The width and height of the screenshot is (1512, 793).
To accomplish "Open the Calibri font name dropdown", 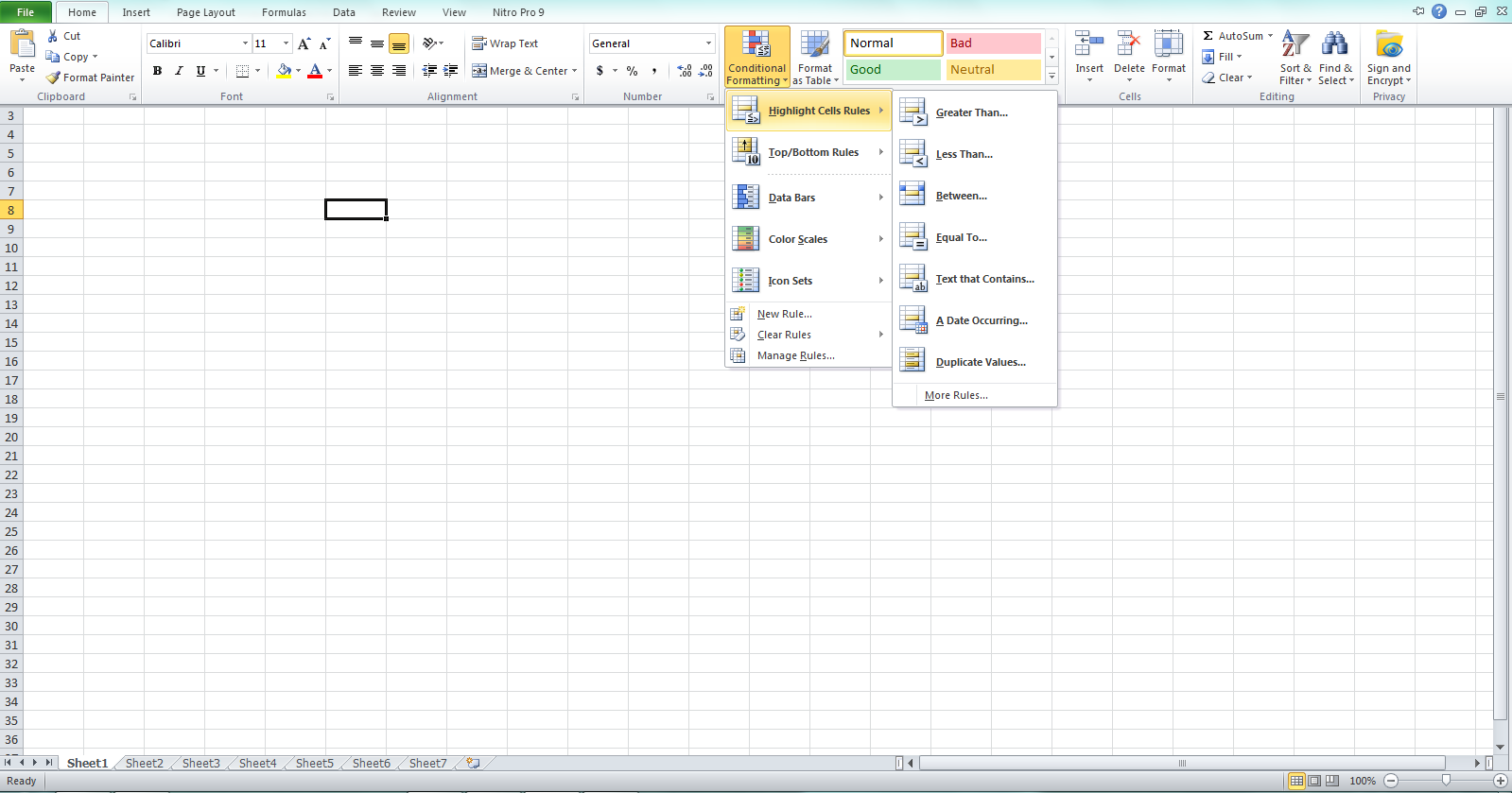I will point(245,43).
